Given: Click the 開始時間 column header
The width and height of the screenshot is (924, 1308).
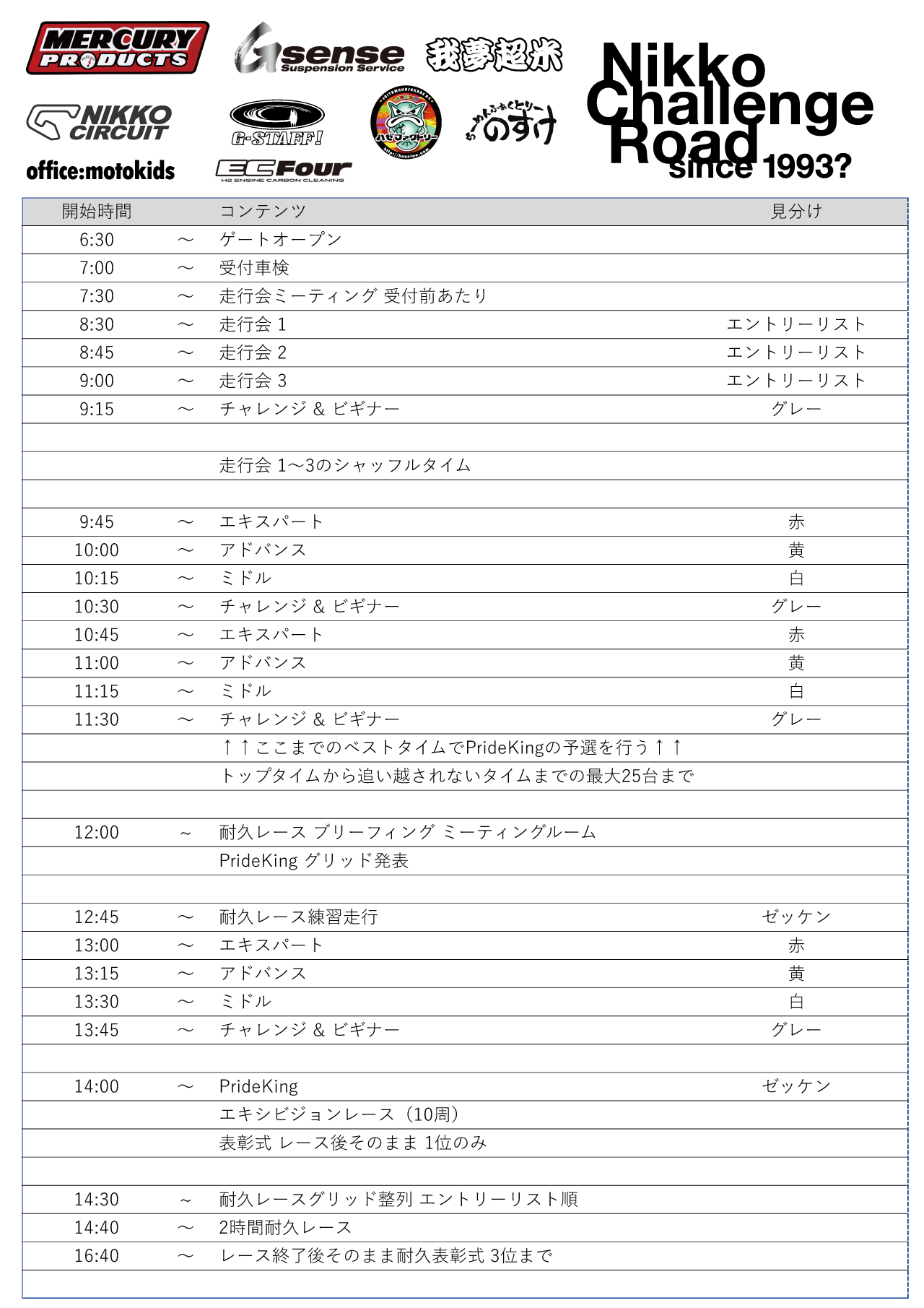Looking at the screenshot, I should [x=97, y=212].
